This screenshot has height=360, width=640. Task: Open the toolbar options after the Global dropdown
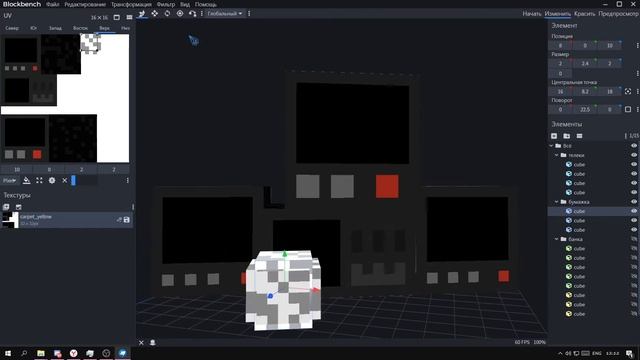click(249, 13)
